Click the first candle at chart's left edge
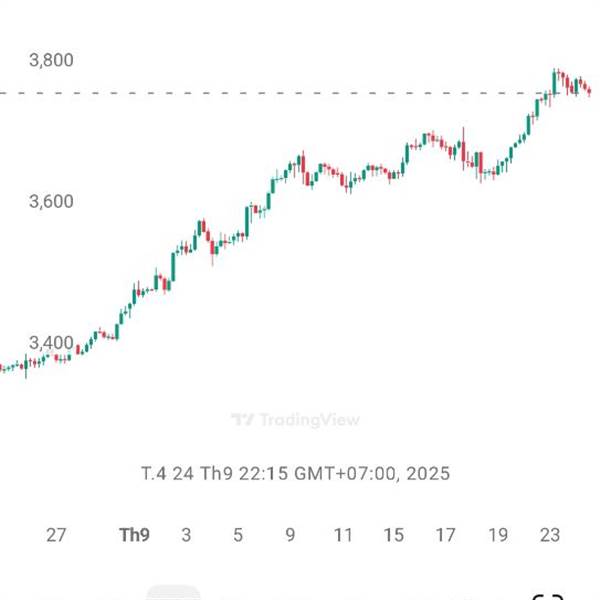Screen dimensions: 600x600 point(3,367)
